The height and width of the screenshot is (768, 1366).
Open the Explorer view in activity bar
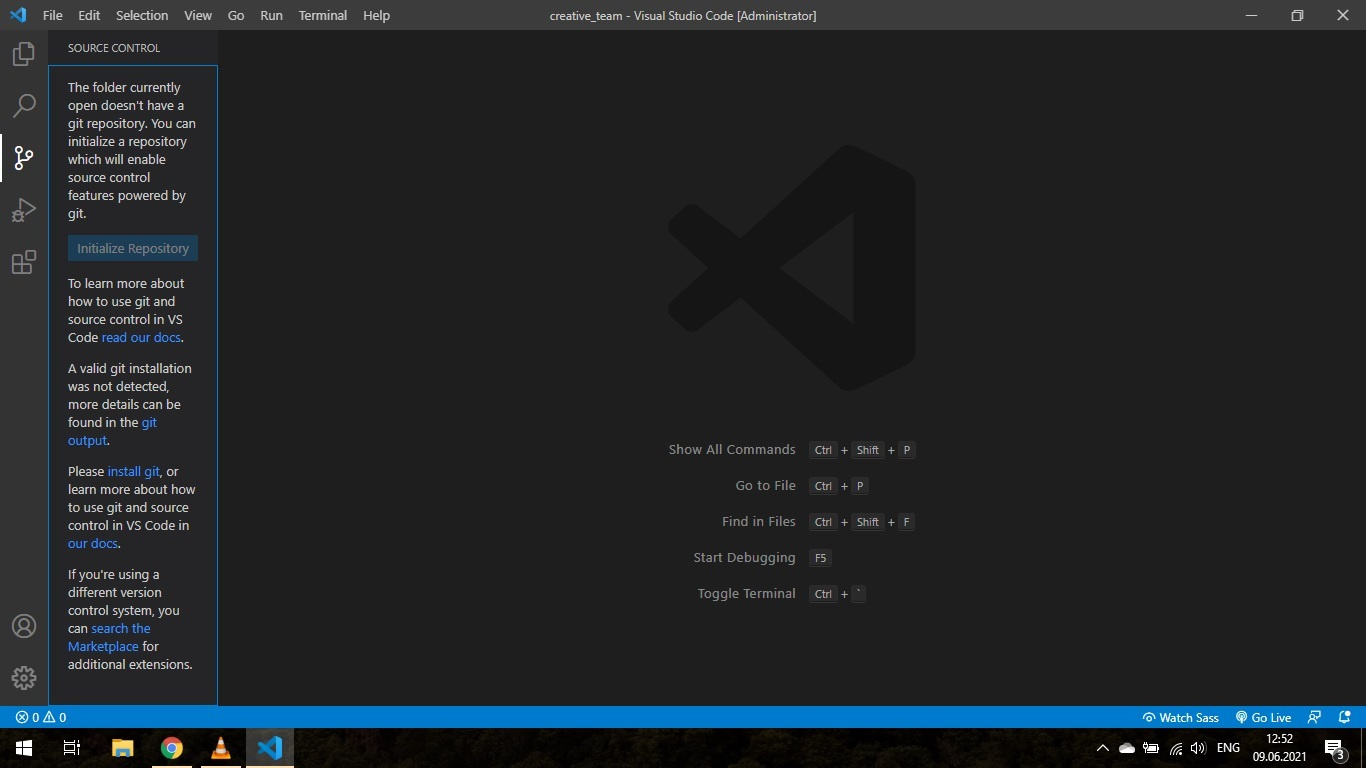pos(23,54)
